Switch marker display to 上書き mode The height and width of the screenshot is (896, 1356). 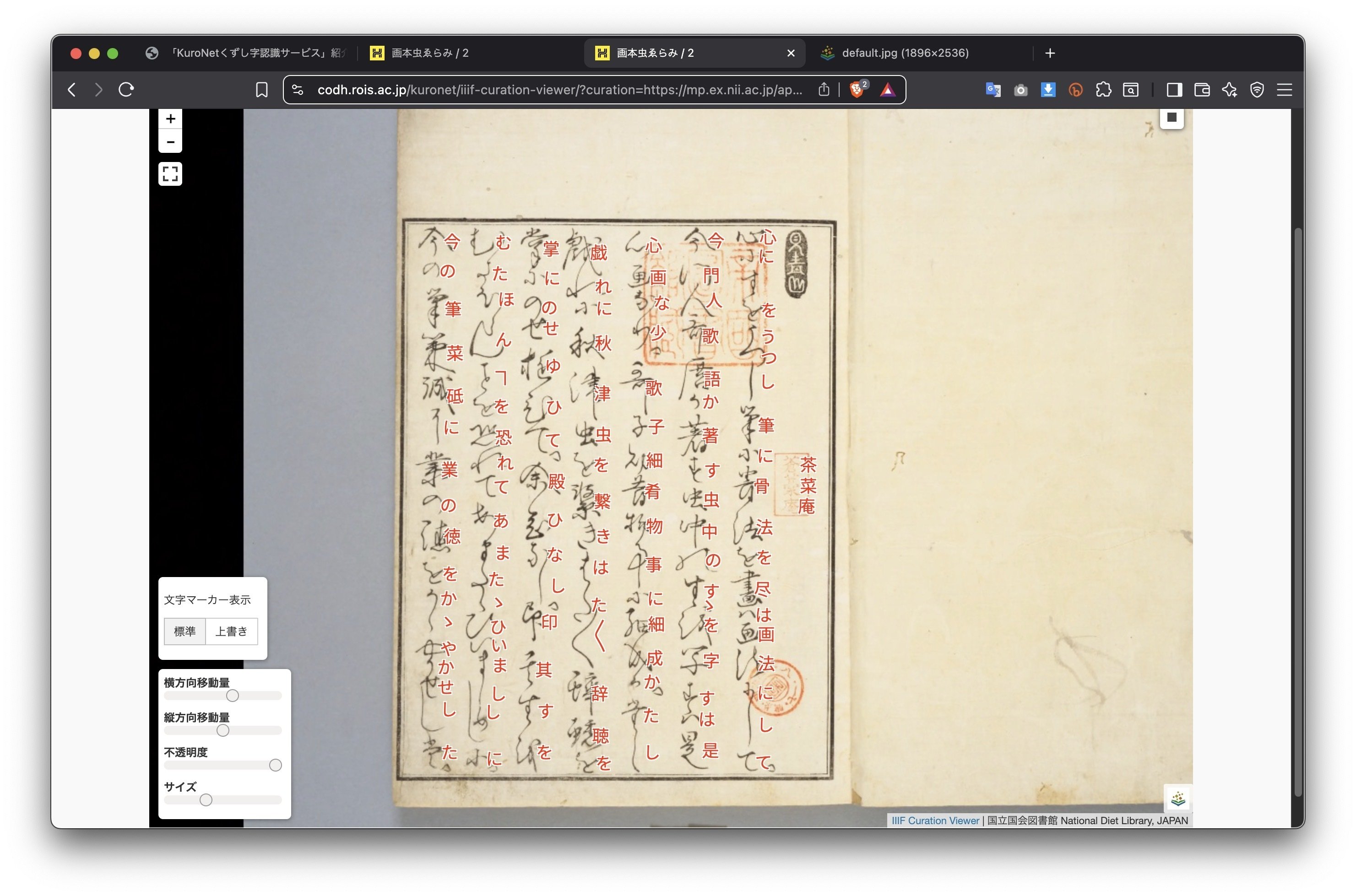(x=232, y=632)
